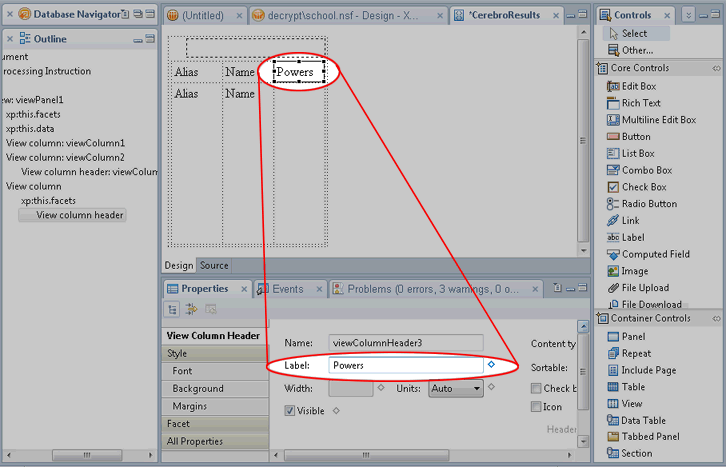Screen dimensions: 726x467
Task: Click the Properties panel horizontal scrollbar
Action: click(366, 455)
